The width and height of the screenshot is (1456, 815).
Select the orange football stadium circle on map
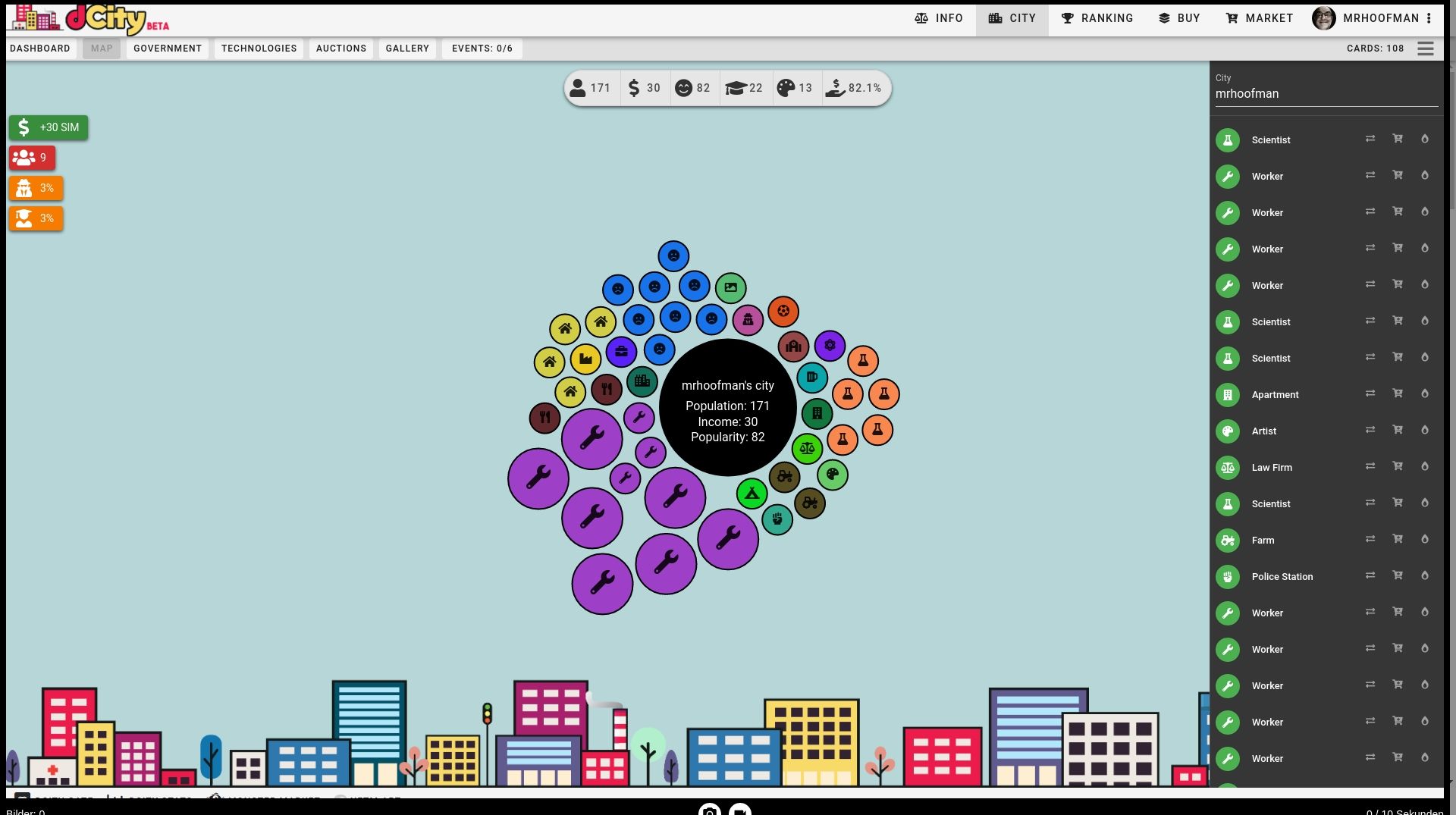pyautogui.click(x=783, y=311)
